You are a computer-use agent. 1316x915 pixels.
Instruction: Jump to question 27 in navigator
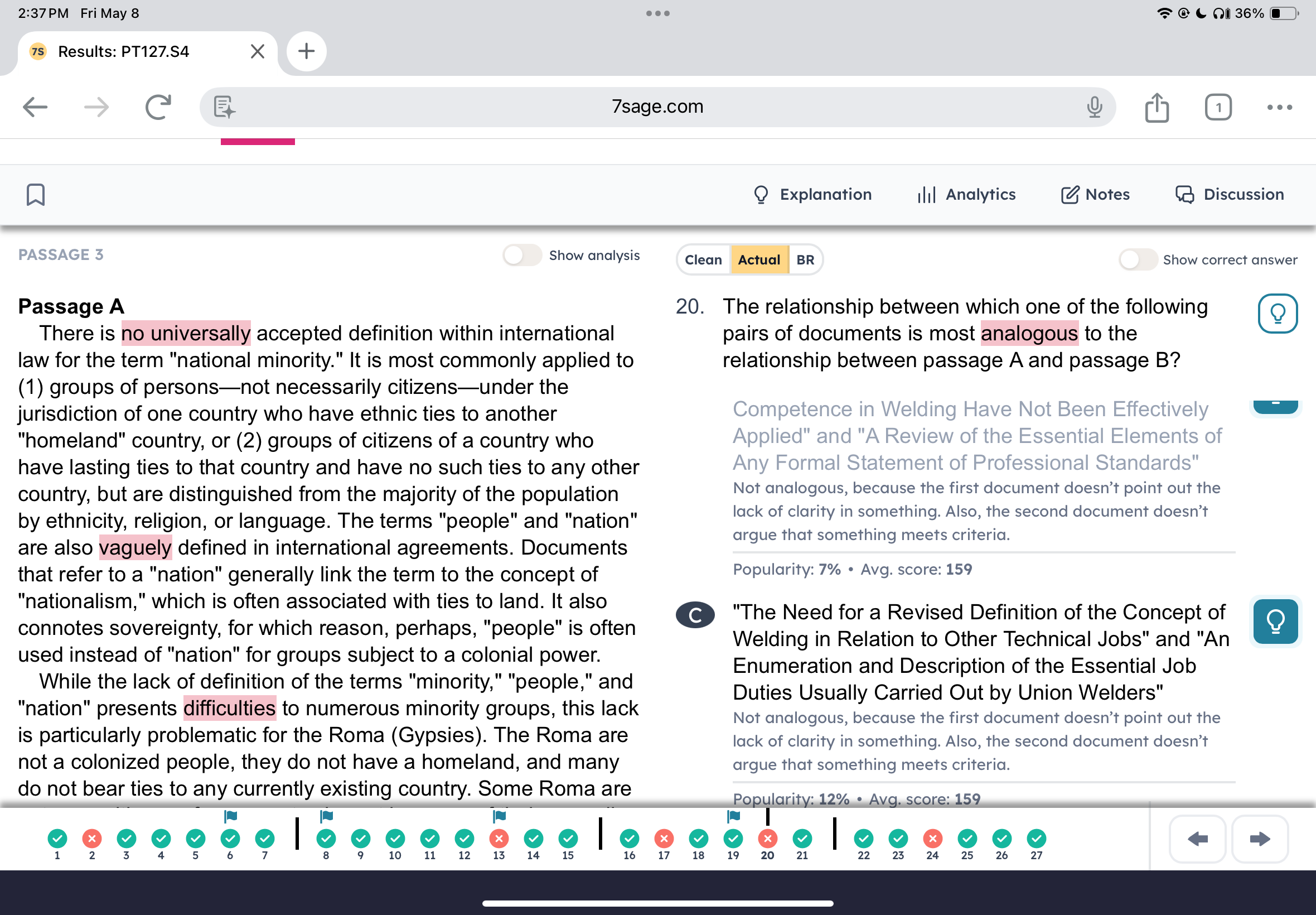(1037, 839)
